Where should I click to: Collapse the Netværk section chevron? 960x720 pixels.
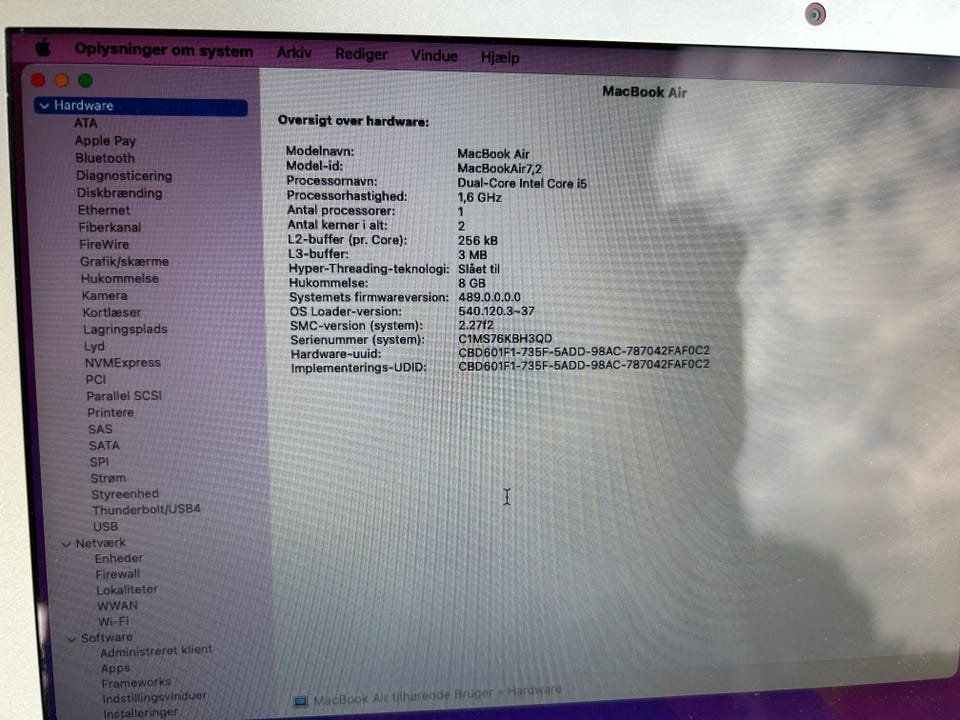pyautogui.click(x=66, y=544)
